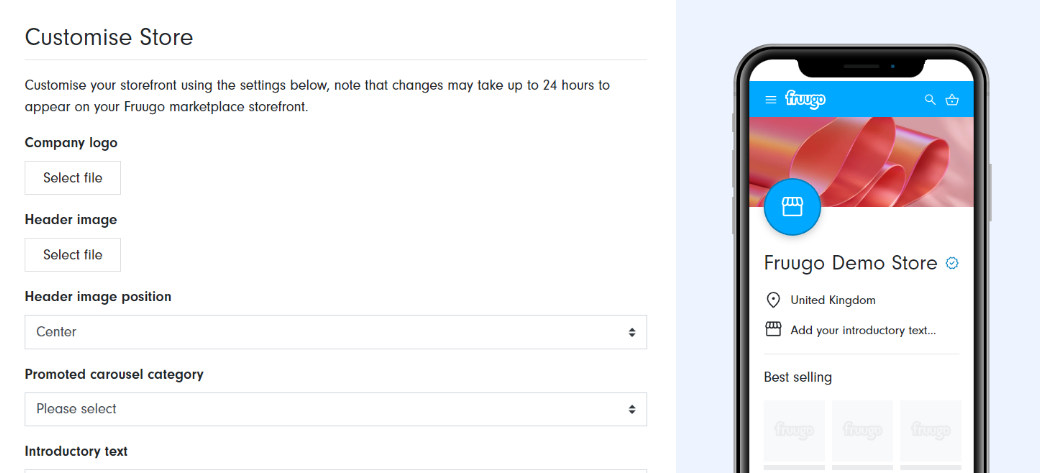Open the search magnifier in phone preview
Screen dimensions: 1040x473
pyautogui.click(x=930, y=100)
